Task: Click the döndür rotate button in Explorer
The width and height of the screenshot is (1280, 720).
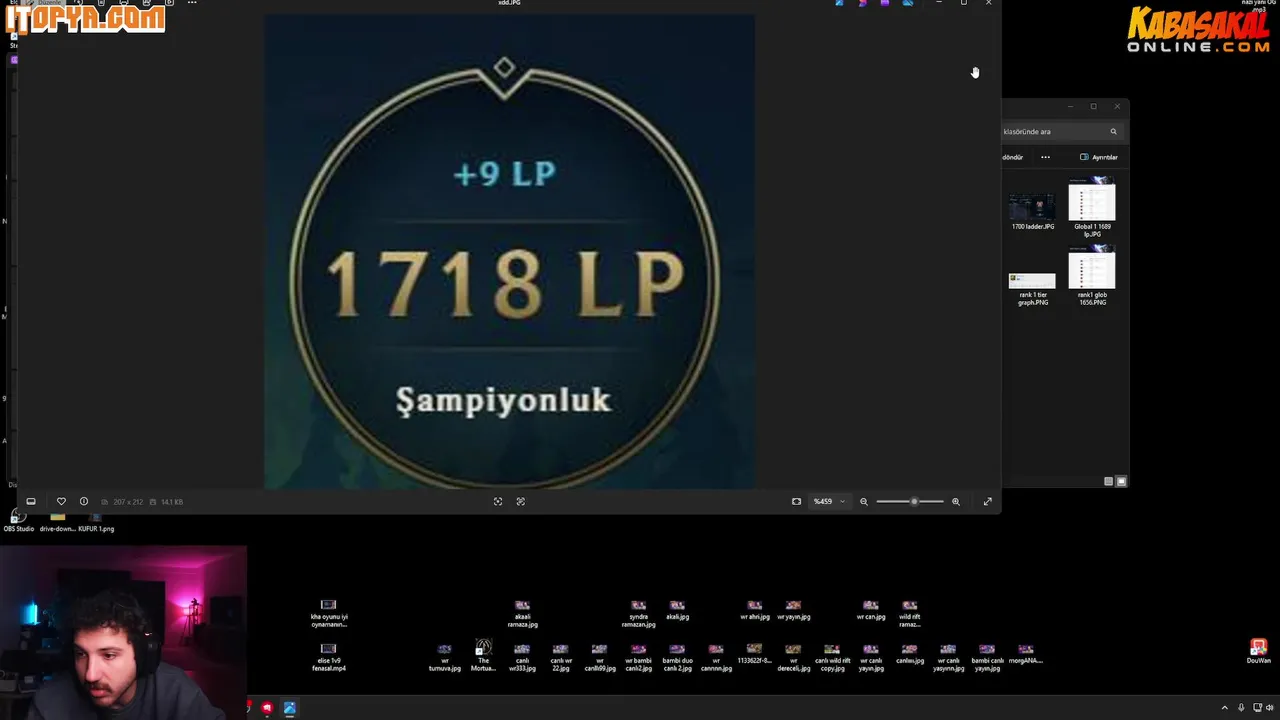Action: (1013, 157)
